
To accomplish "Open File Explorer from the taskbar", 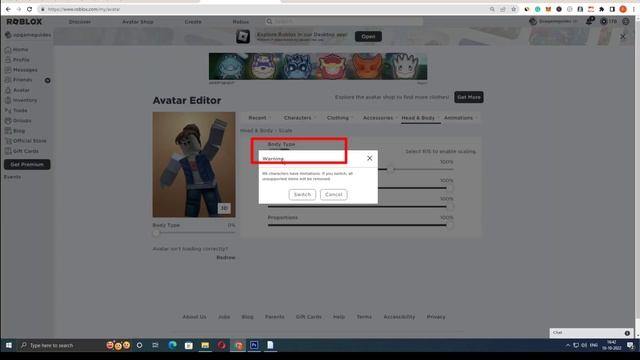I will (x=205, y=345).
